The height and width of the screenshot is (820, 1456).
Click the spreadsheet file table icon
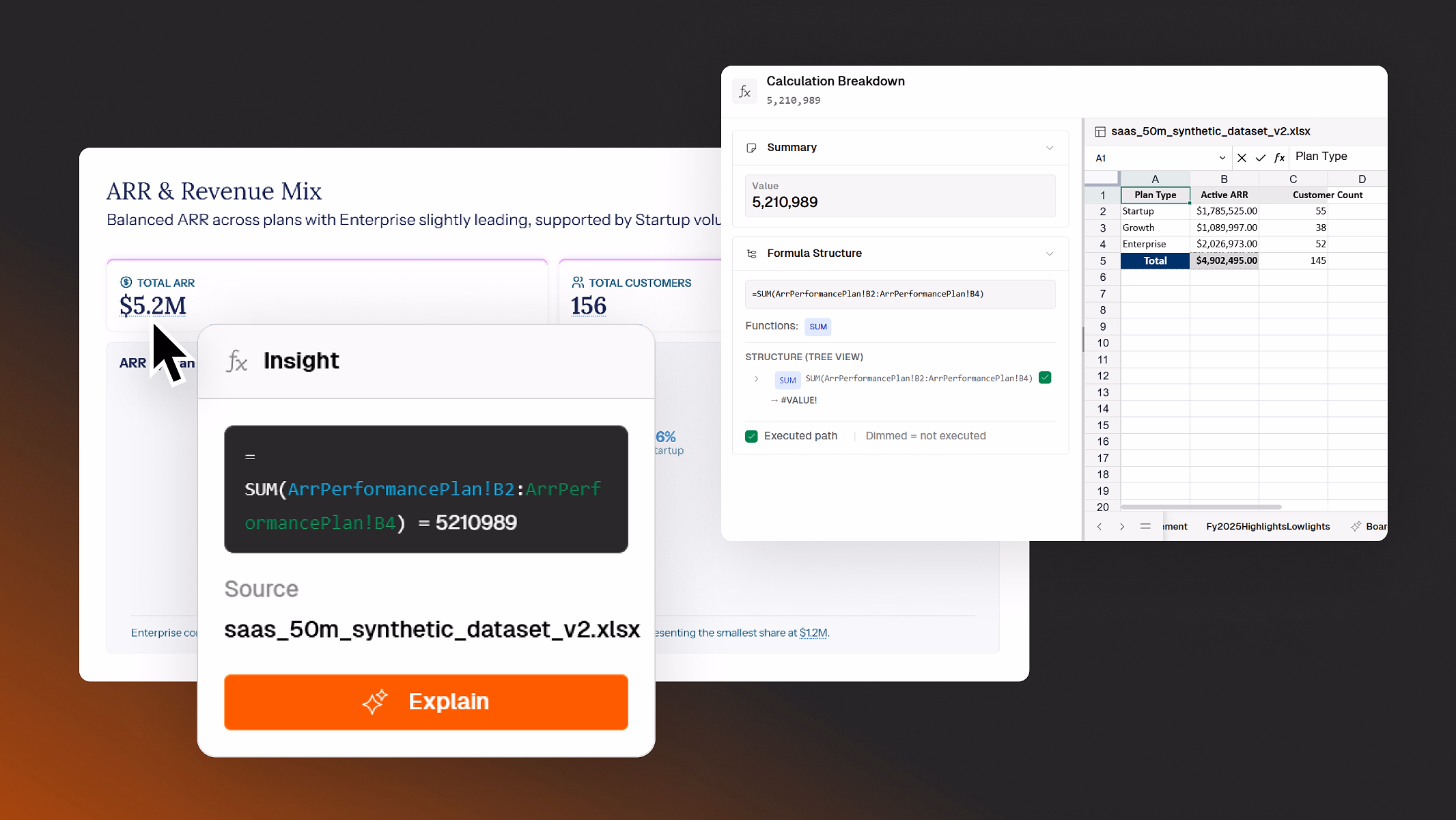tap(1100, 131)
